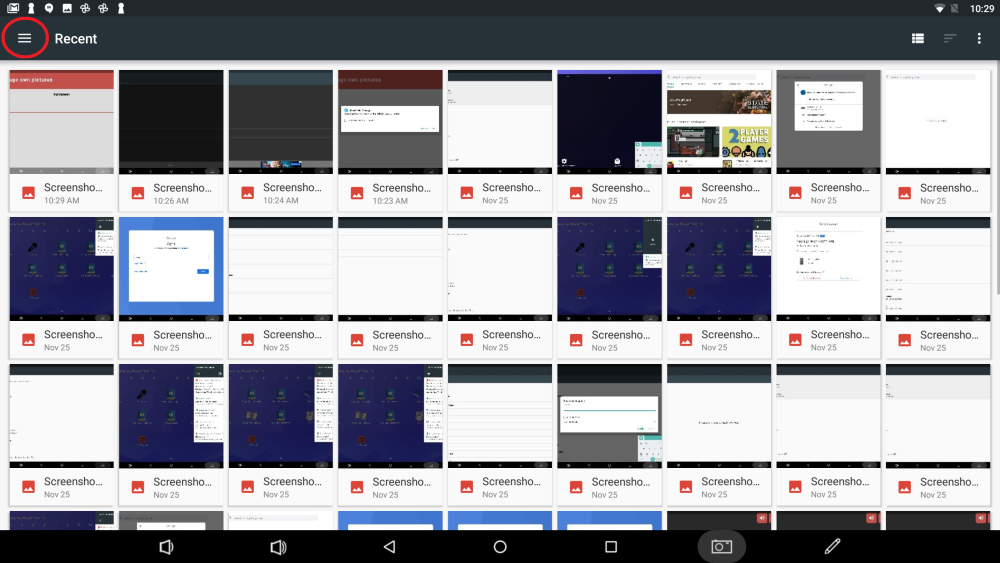
Task: Tap the volume up navigation icon
Action: coord(279,546)
